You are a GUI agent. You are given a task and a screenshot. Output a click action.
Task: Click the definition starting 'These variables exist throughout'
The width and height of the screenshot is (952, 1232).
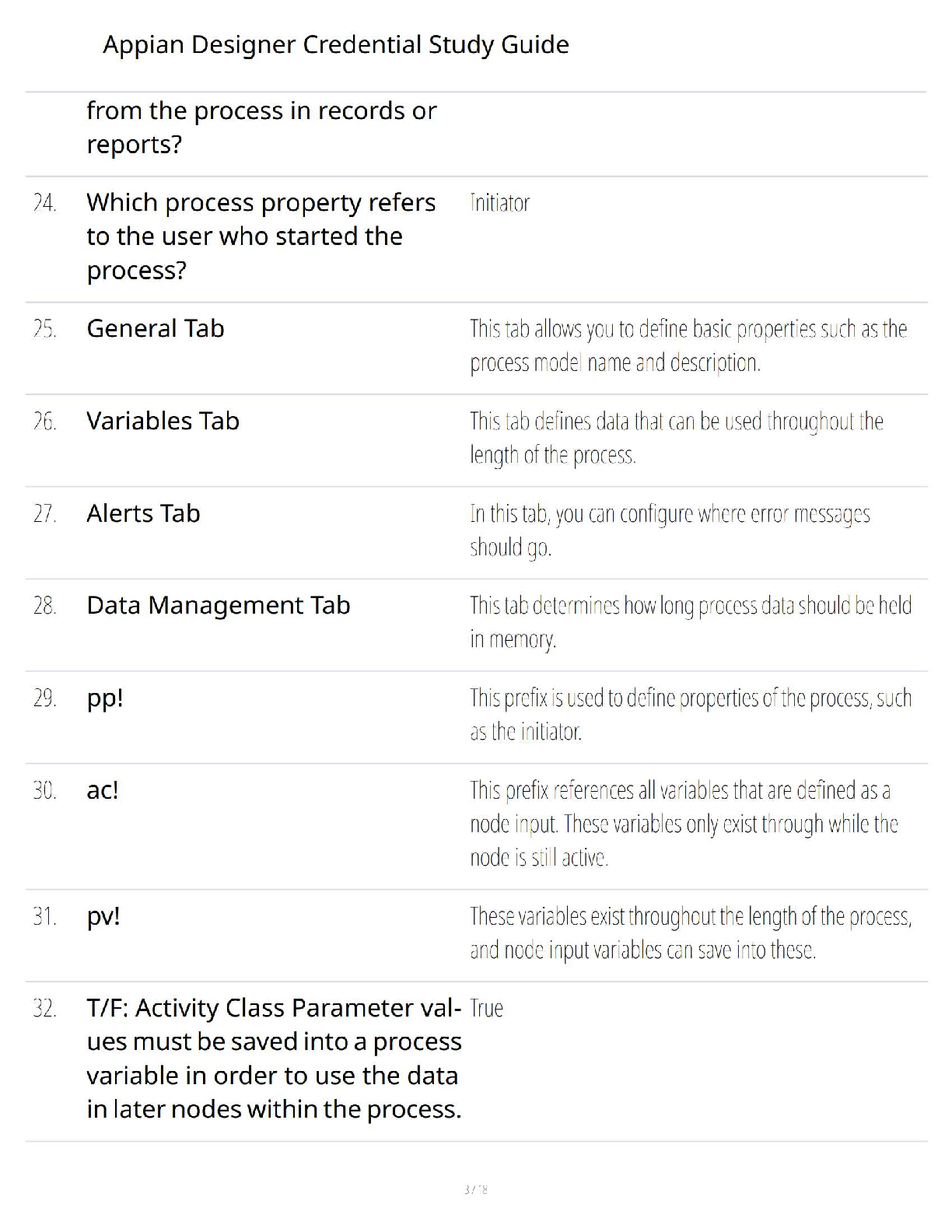[x=690, y=933]
